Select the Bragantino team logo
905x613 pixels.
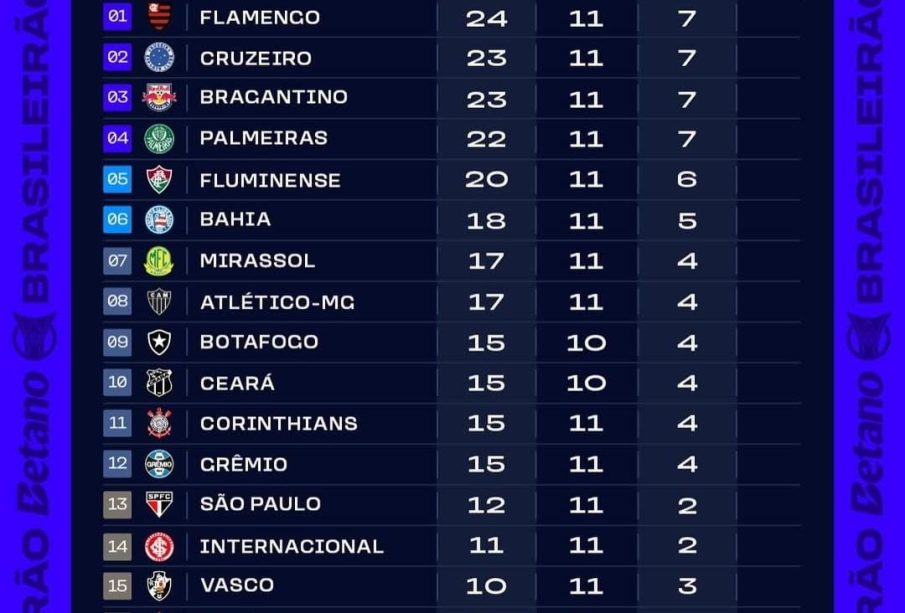159,97
